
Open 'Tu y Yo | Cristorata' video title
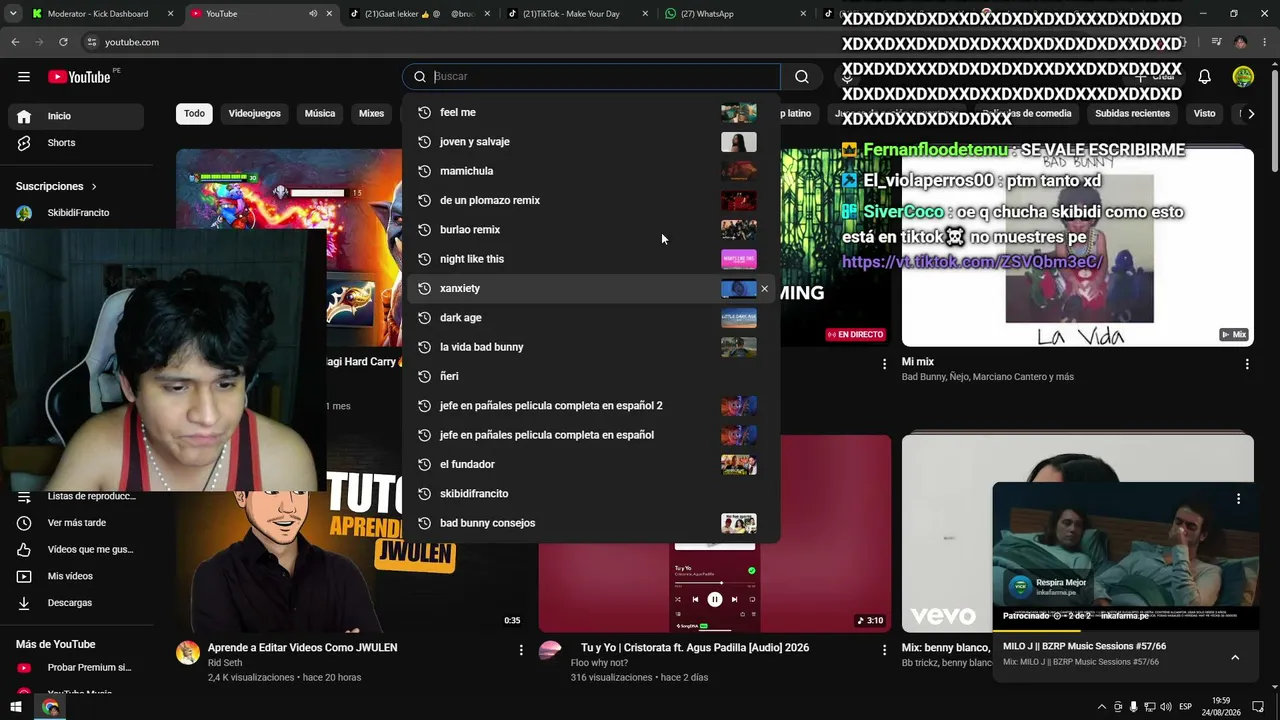[695, 648]
